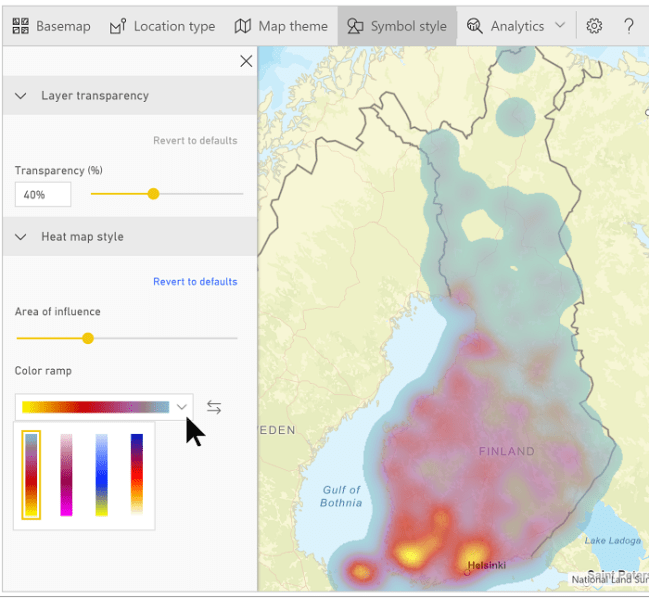
Task: Collapse the Heat map style section
Action: (21, 237)
